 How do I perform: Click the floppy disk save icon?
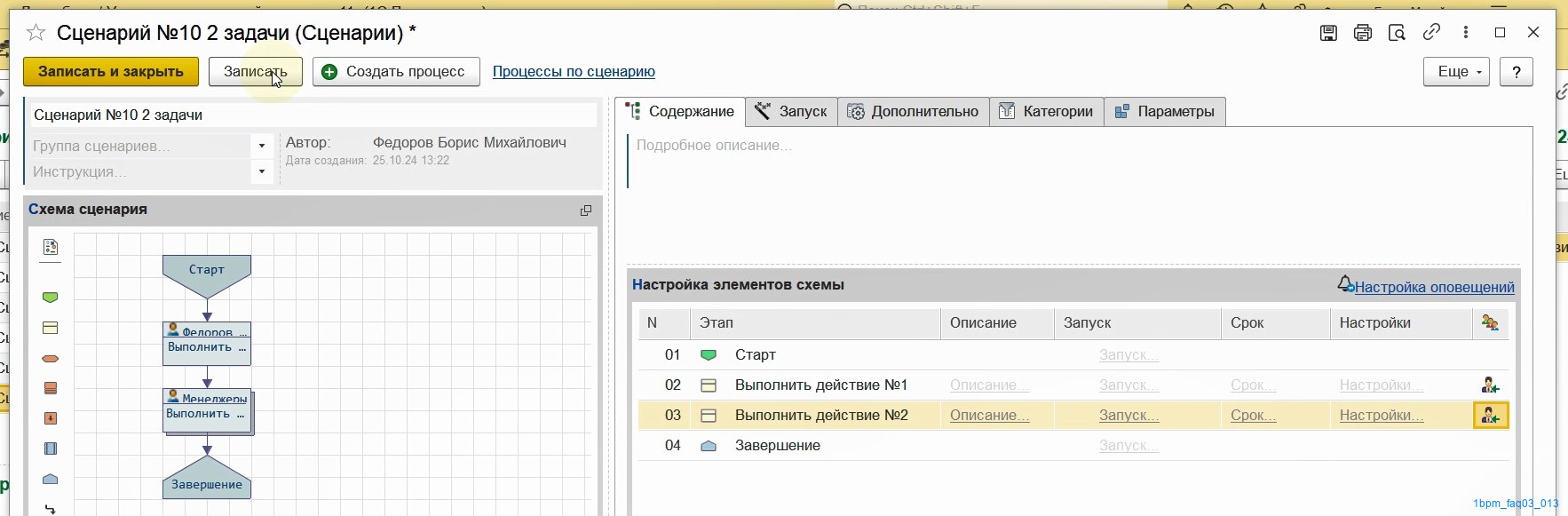point(1328,33)
